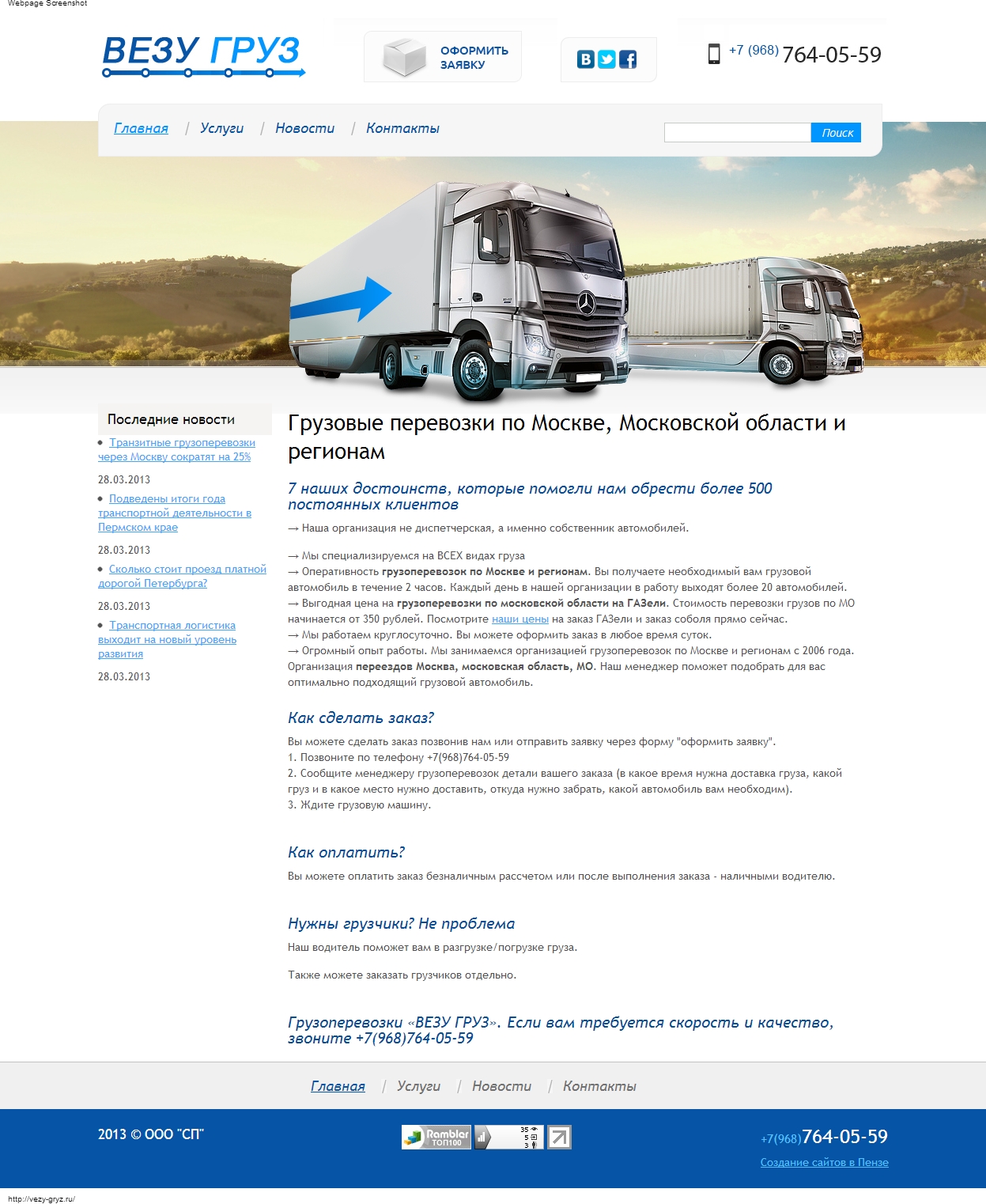Image resolution: width=986 pixels, height=1204 pixels.
Task: Click the Грузовые перевозки по Москве main title
Action: [567, 437]
